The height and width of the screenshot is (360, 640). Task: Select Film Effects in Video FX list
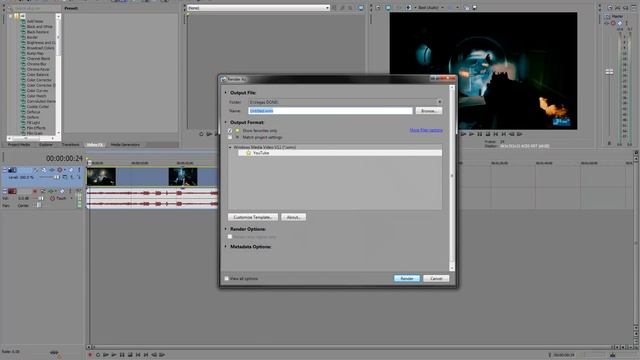[36, 128]
